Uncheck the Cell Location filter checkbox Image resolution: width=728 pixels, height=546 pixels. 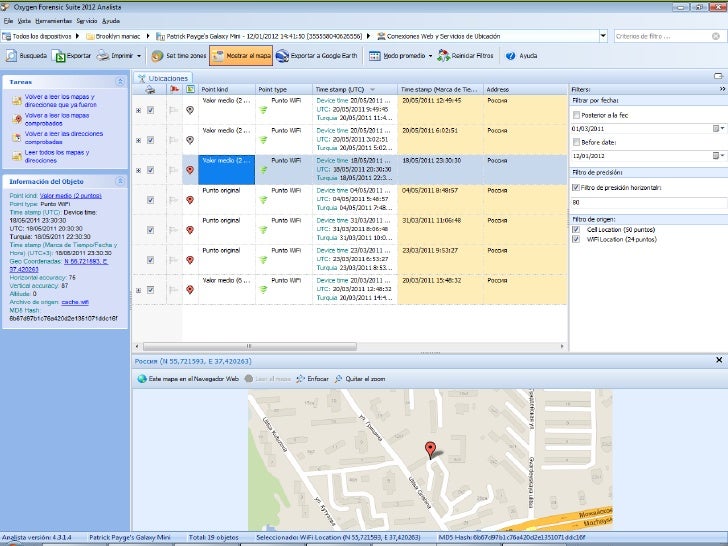point(575,229)
